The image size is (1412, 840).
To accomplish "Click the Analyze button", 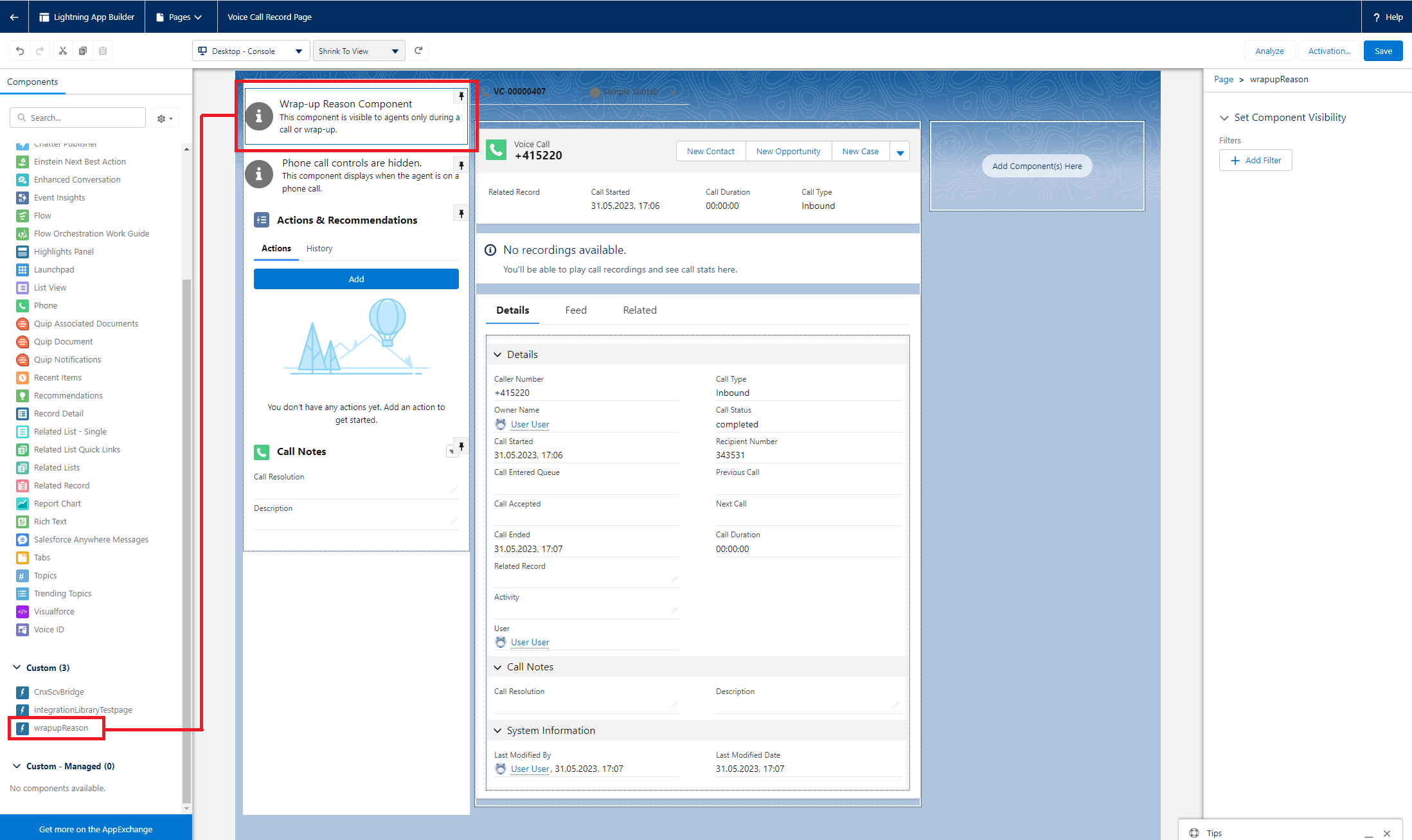I will coord(1269,51).
